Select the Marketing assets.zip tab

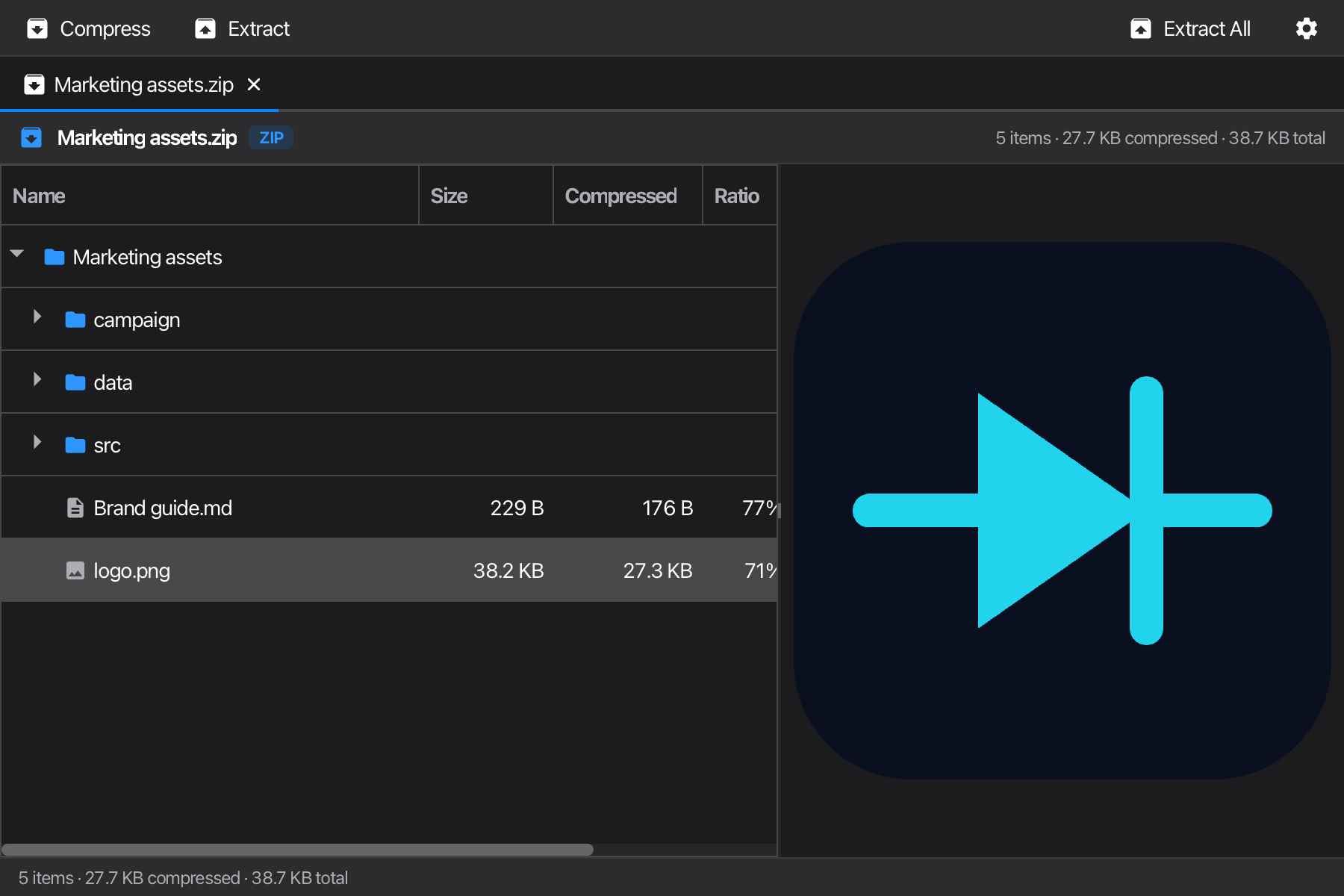140,84
